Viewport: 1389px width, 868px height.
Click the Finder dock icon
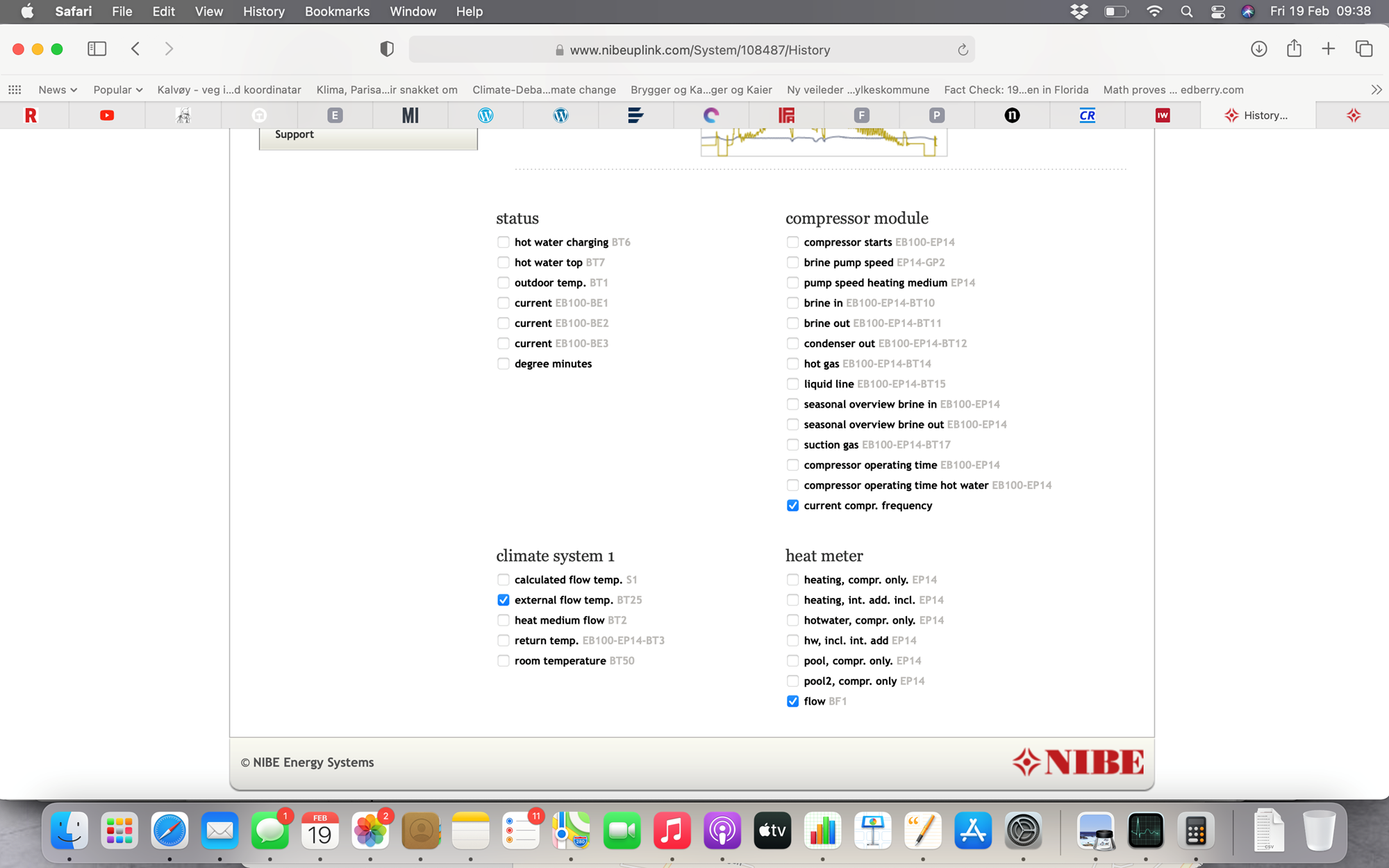coord(69,830)
